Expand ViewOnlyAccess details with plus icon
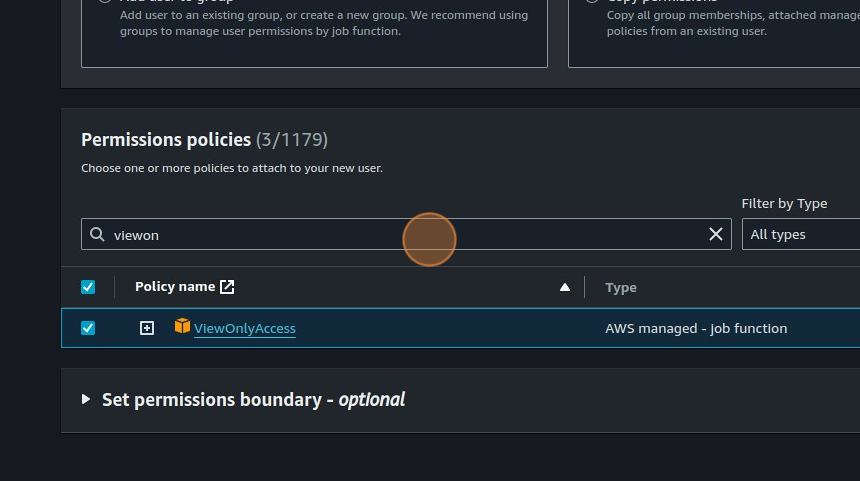 pos(147,328)
